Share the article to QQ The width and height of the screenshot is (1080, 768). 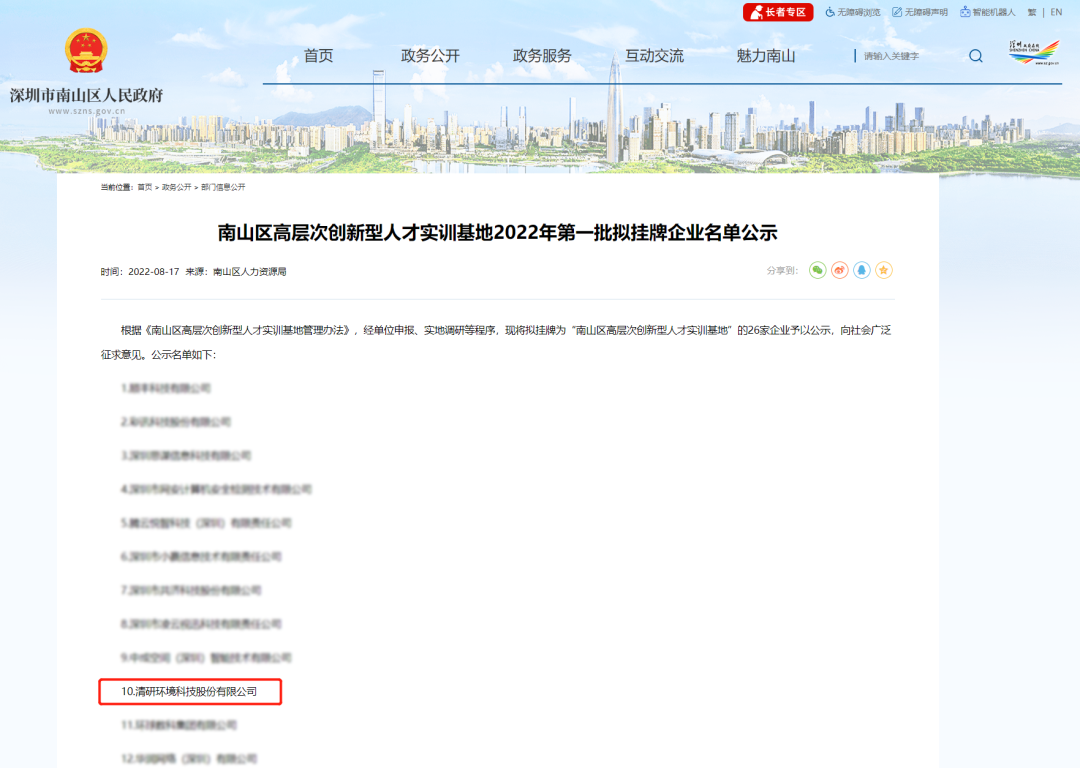tap(861, 270)
